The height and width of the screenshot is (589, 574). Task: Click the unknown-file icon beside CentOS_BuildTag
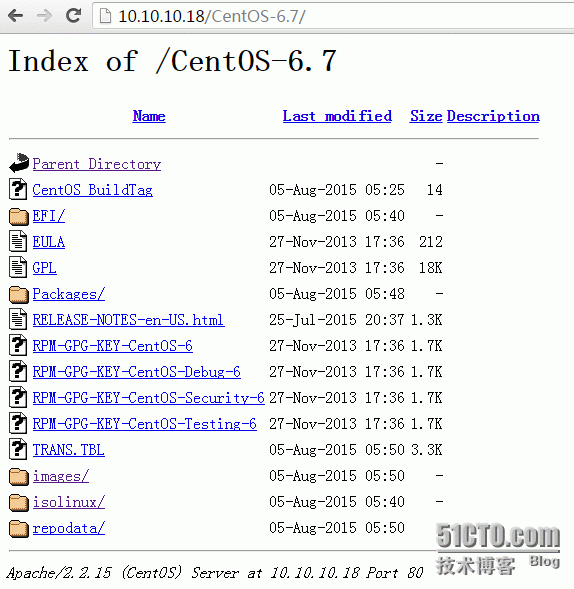click(x=18, y=189)
